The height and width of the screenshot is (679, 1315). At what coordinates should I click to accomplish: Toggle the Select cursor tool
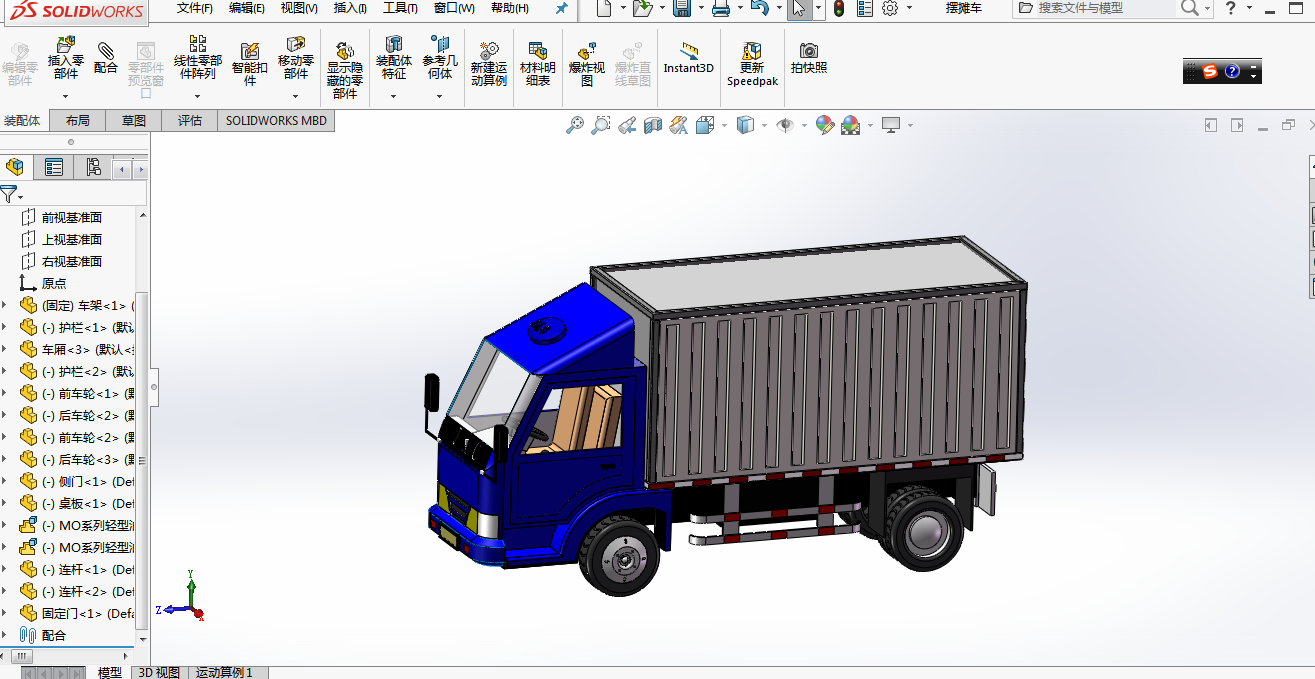coord(798,8)
